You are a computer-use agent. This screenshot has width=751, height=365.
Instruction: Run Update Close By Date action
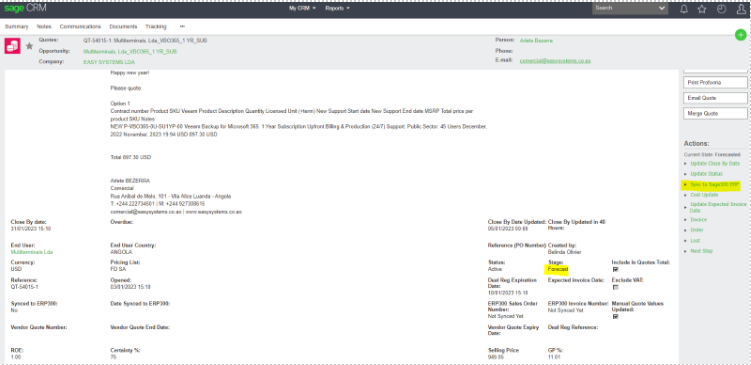(715, 164)
